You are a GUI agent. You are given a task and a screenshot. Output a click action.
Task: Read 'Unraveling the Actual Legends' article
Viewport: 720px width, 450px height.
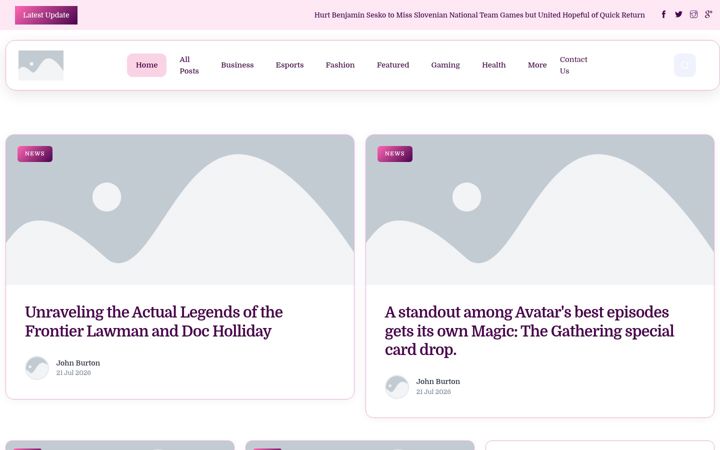154,321
